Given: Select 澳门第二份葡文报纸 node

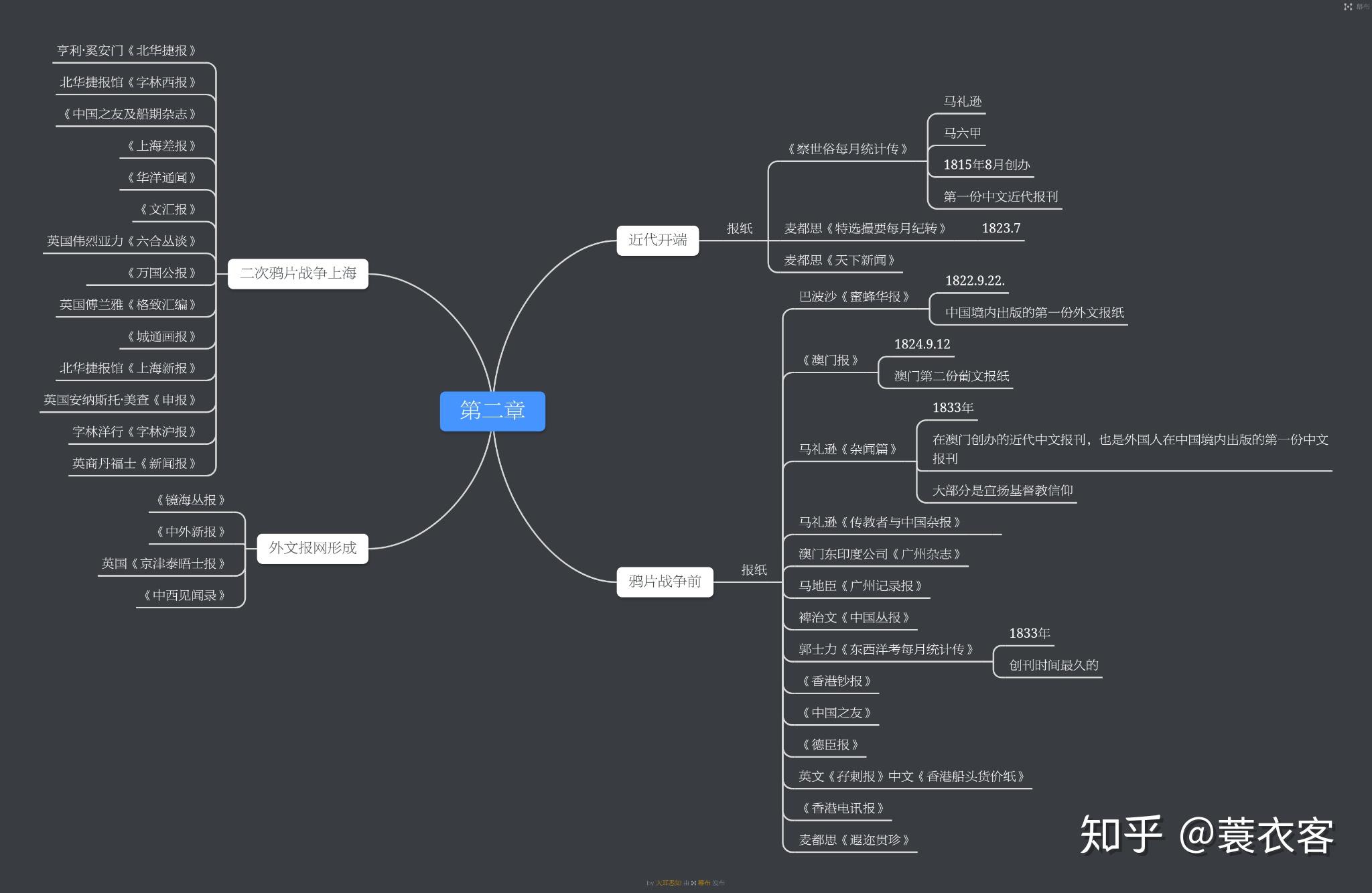Looking at the screenshot, I should (951, 376).
